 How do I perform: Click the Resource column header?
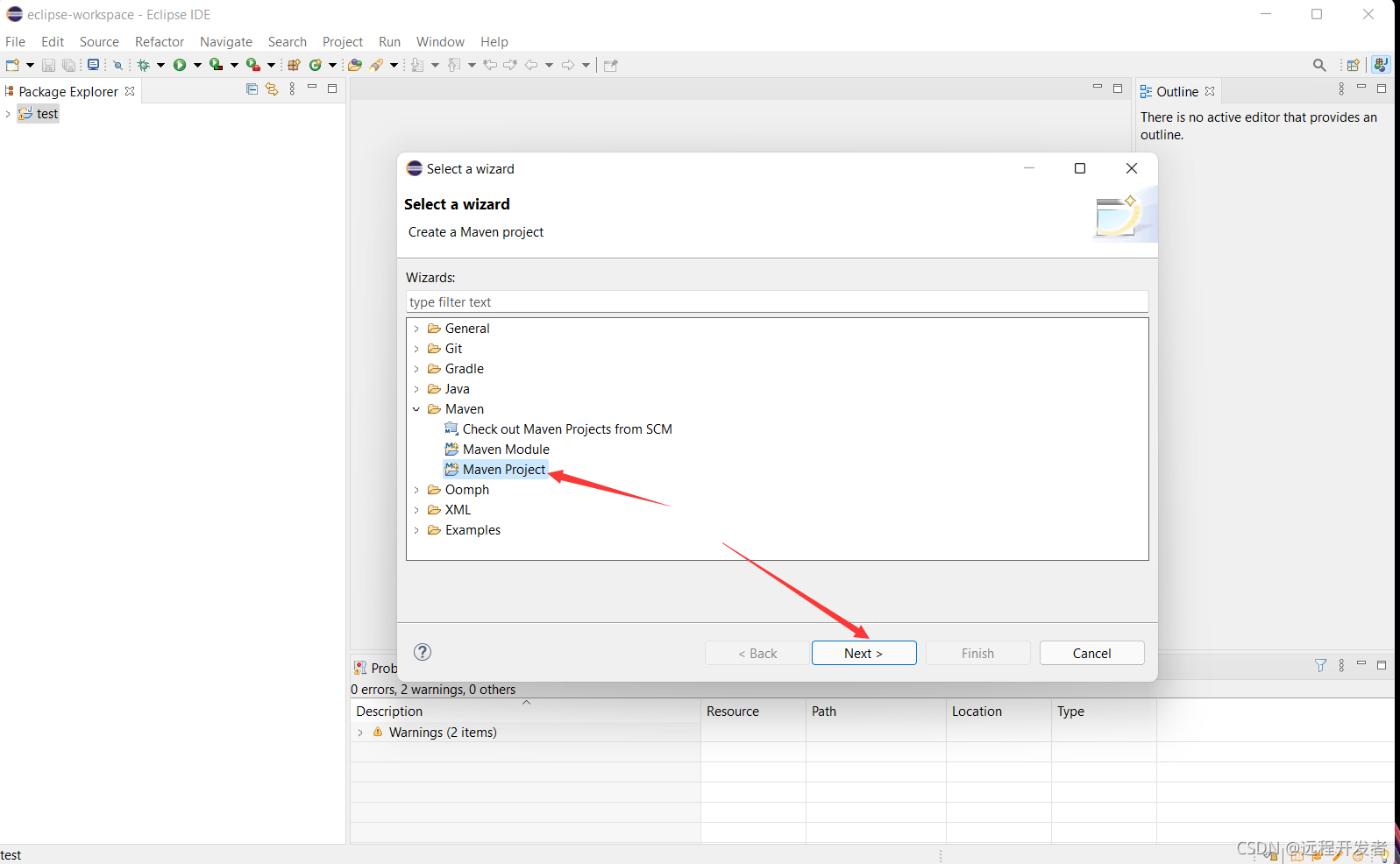(x=753, y=711)
